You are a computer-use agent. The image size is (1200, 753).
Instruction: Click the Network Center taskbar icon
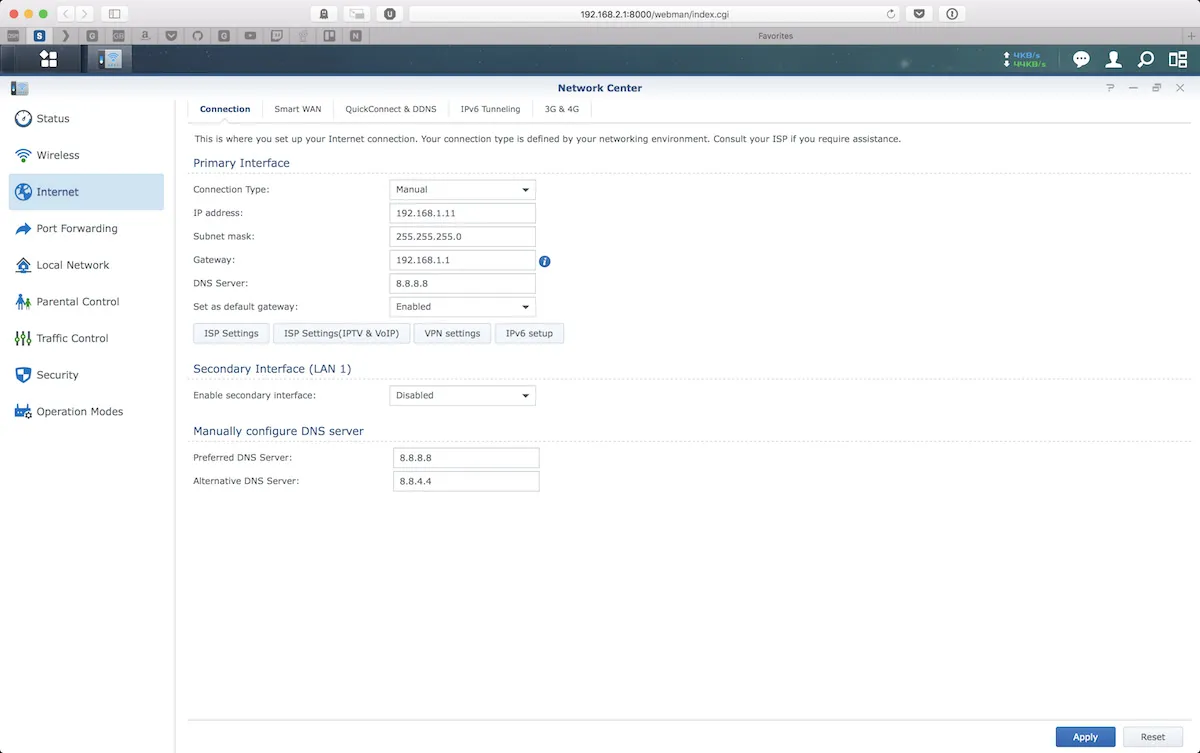(x=110, y=59)
